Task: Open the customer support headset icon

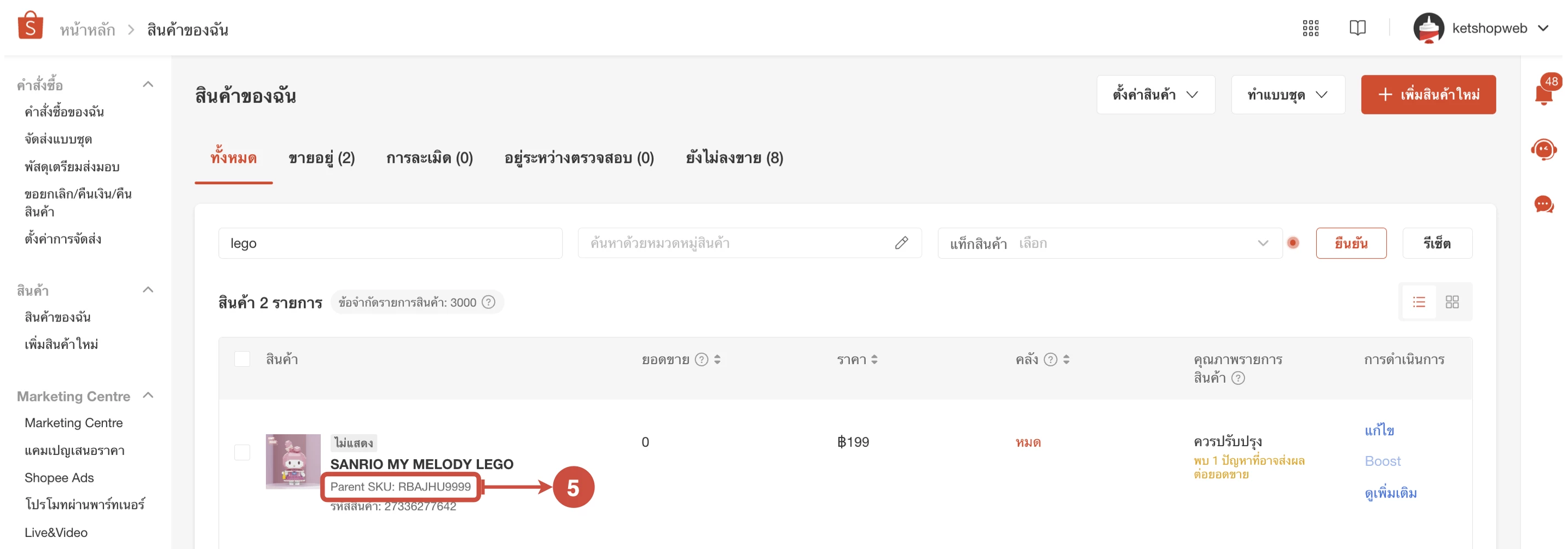Action: point(1544,150)
